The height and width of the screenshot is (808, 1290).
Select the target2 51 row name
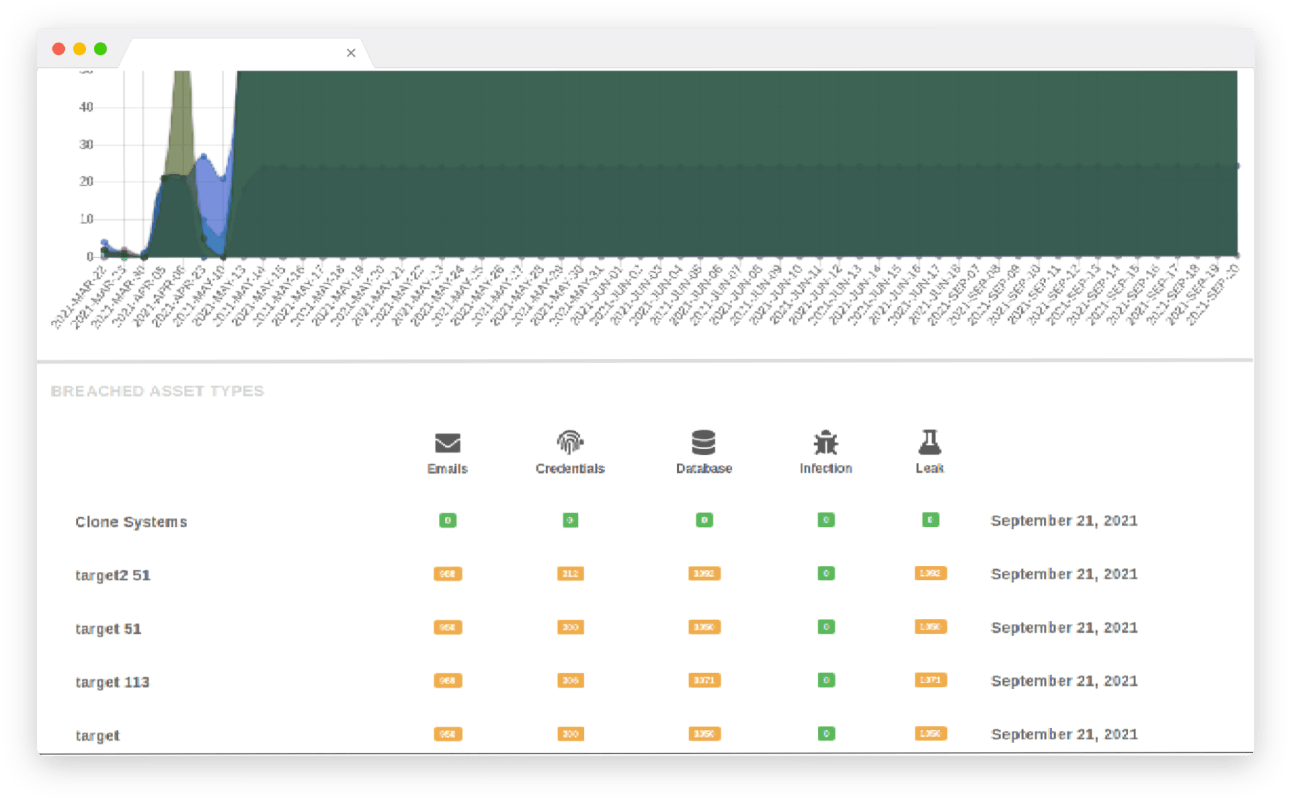(113, 576)
